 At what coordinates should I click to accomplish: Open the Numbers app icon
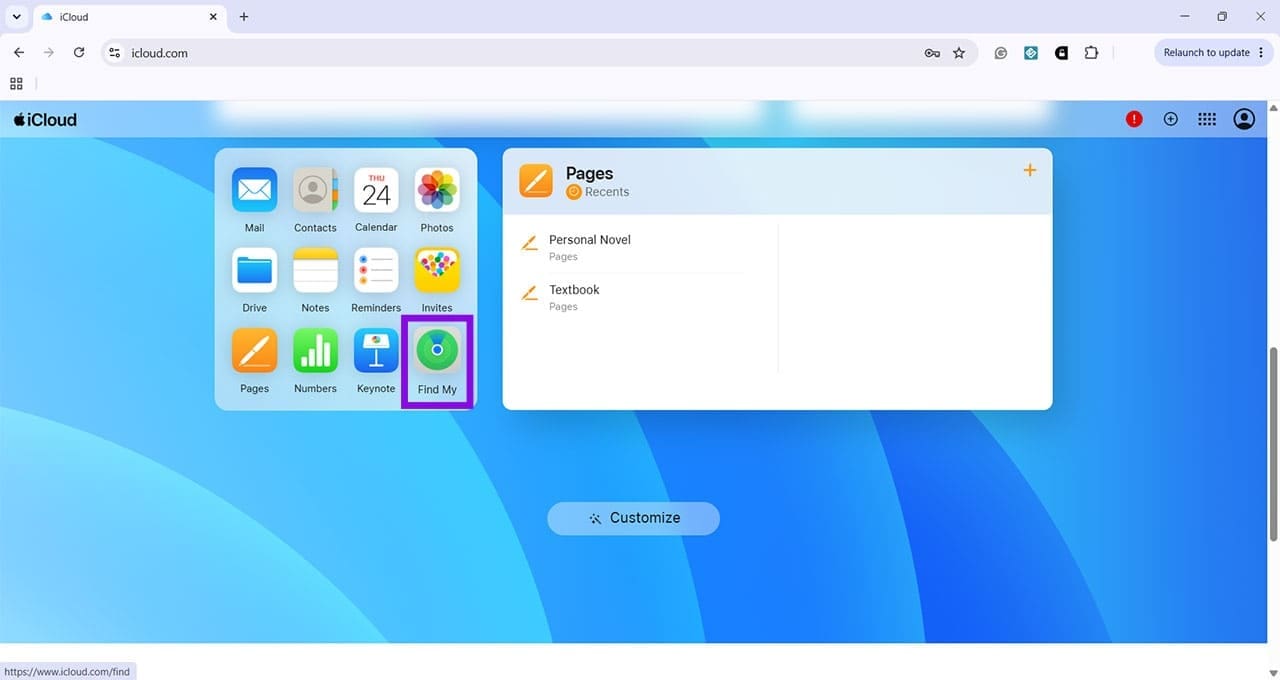coord(315,351)
